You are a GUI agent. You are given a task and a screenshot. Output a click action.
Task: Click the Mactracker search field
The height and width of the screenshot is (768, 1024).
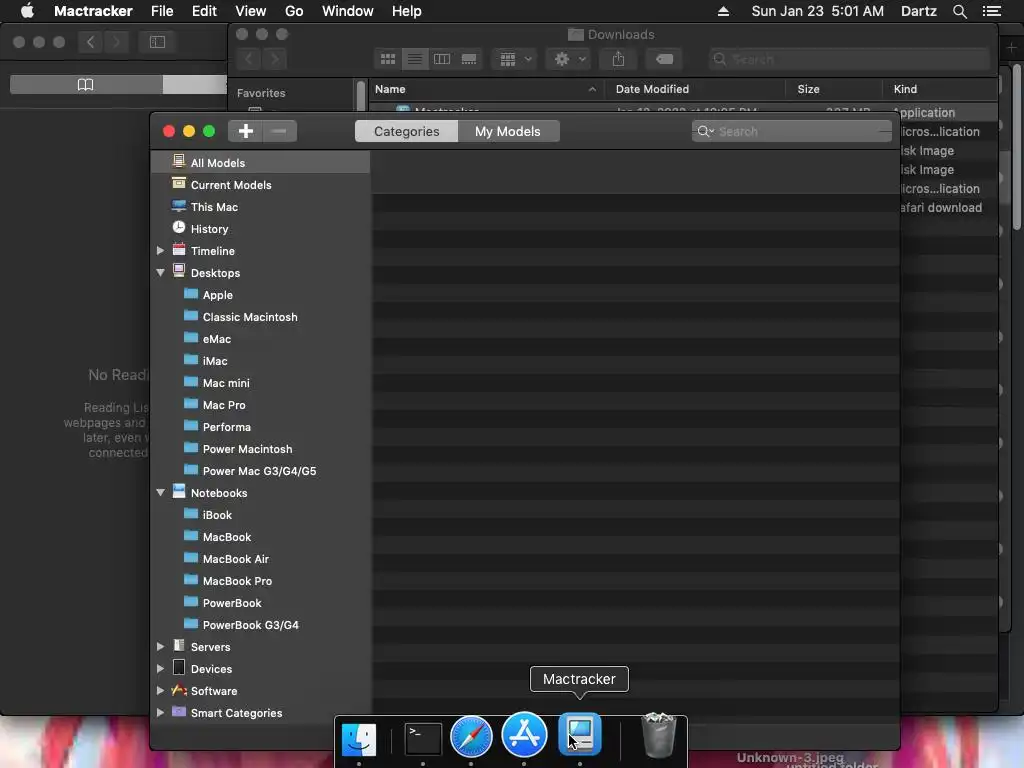[x=792, y=131]
